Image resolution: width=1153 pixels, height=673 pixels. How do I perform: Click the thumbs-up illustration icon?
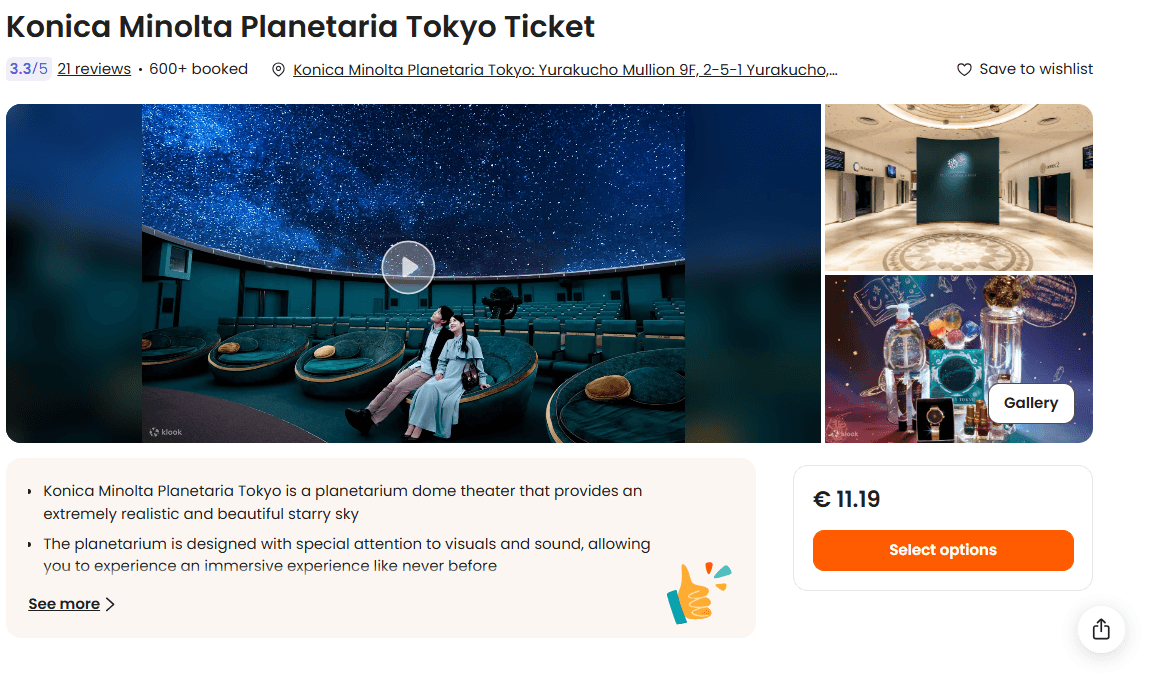tap(697, 593)
